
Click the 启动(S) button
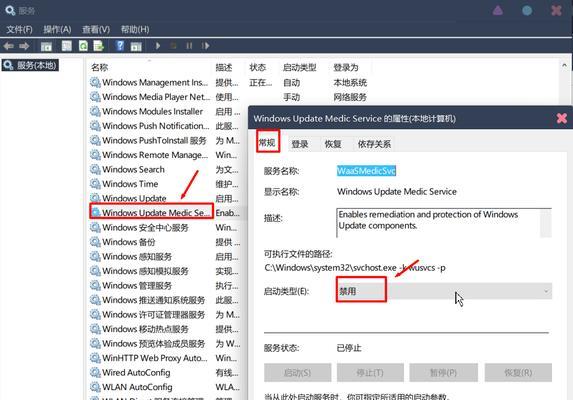(x=297, y=373)
